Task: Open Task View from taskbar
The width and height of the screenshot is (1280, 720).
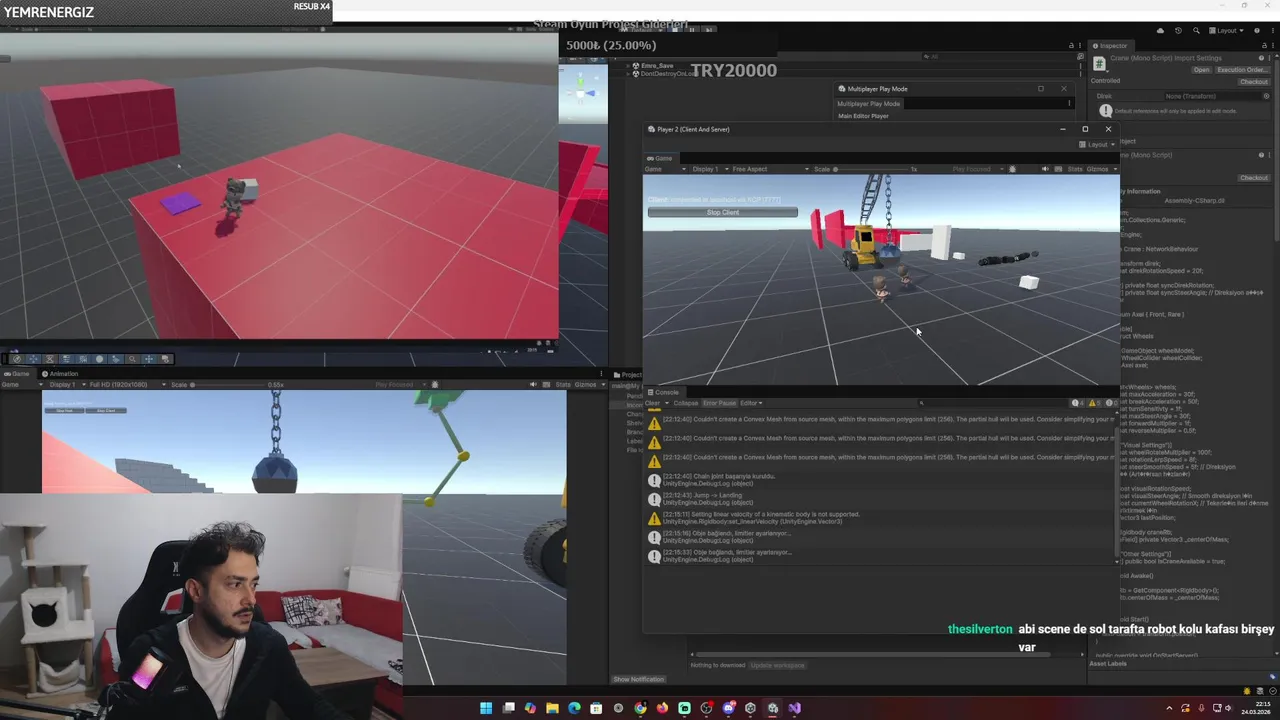Action: point(508,708)
